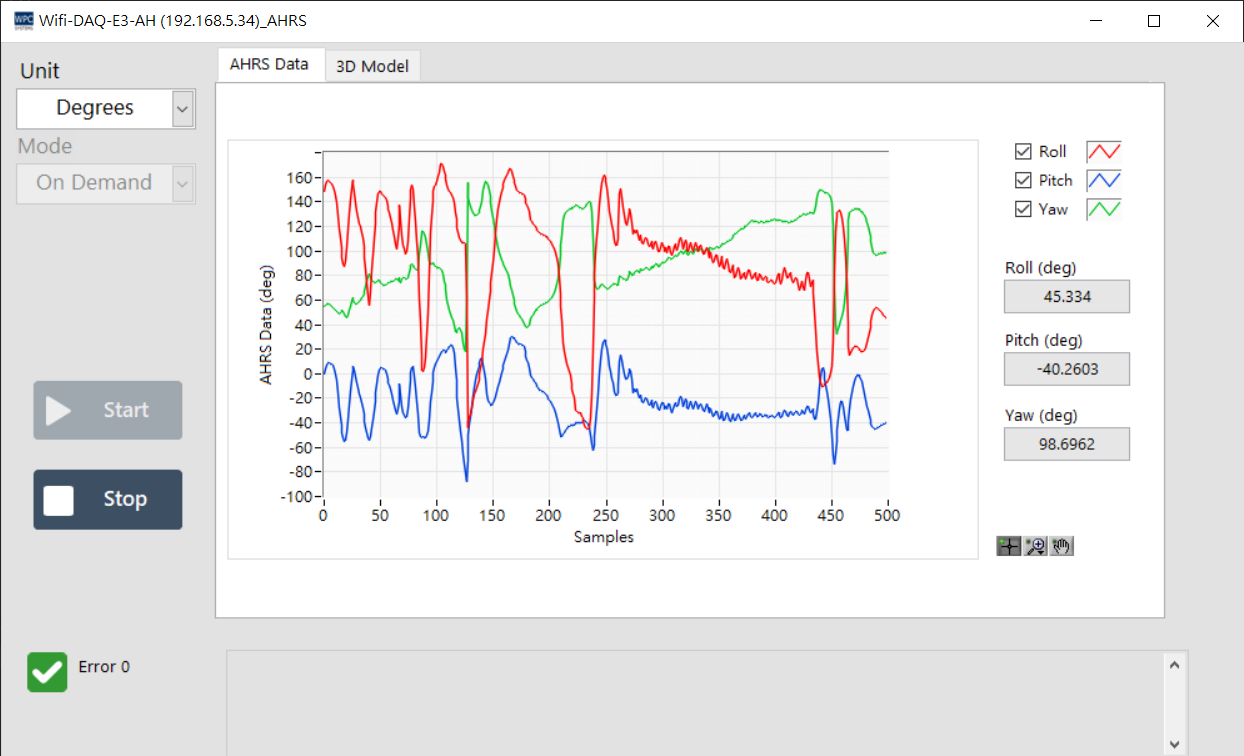
Task: Select the graph cursor crosshair tool
Action: (x=1009, y=546)
